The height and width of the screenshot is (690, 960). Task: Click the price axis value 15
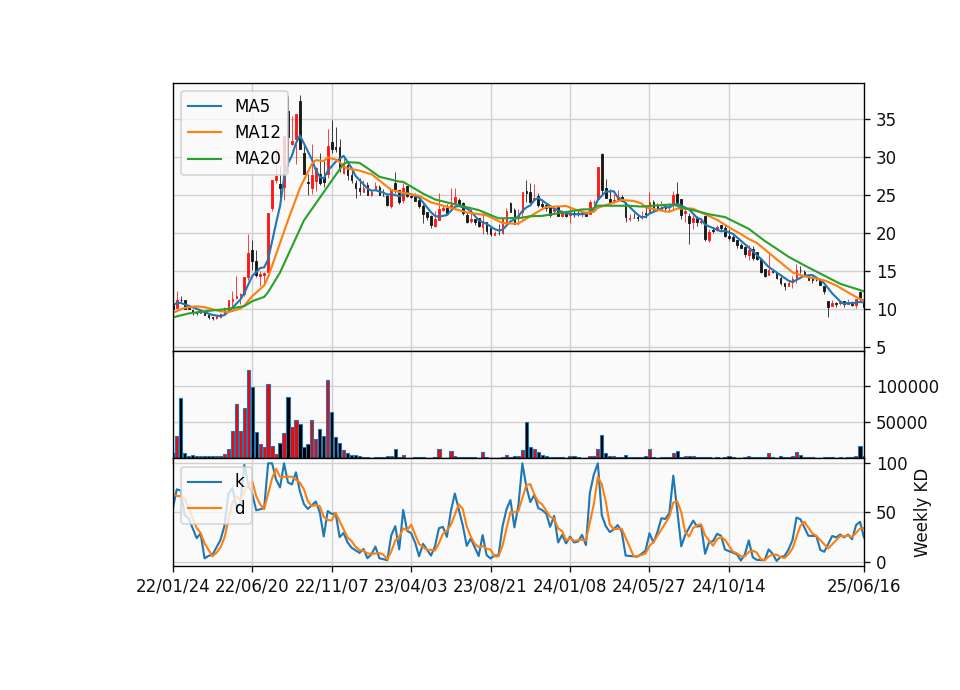coord(885,272)
